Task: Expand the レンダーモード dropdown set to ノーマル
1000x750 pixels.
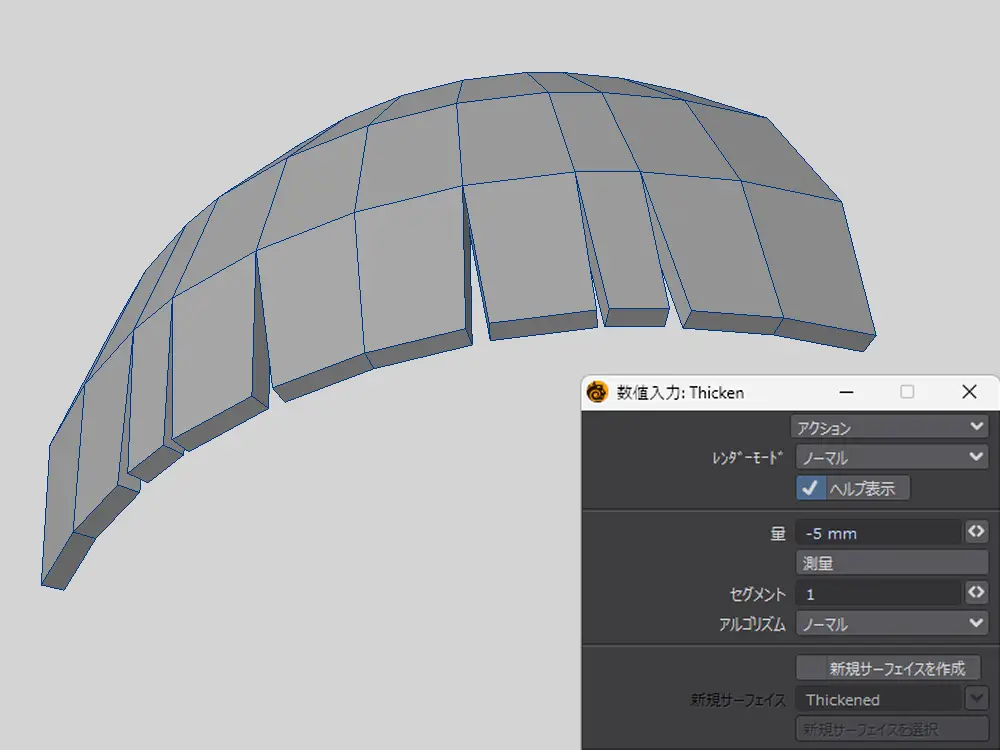Action: [x=890, y=458]
